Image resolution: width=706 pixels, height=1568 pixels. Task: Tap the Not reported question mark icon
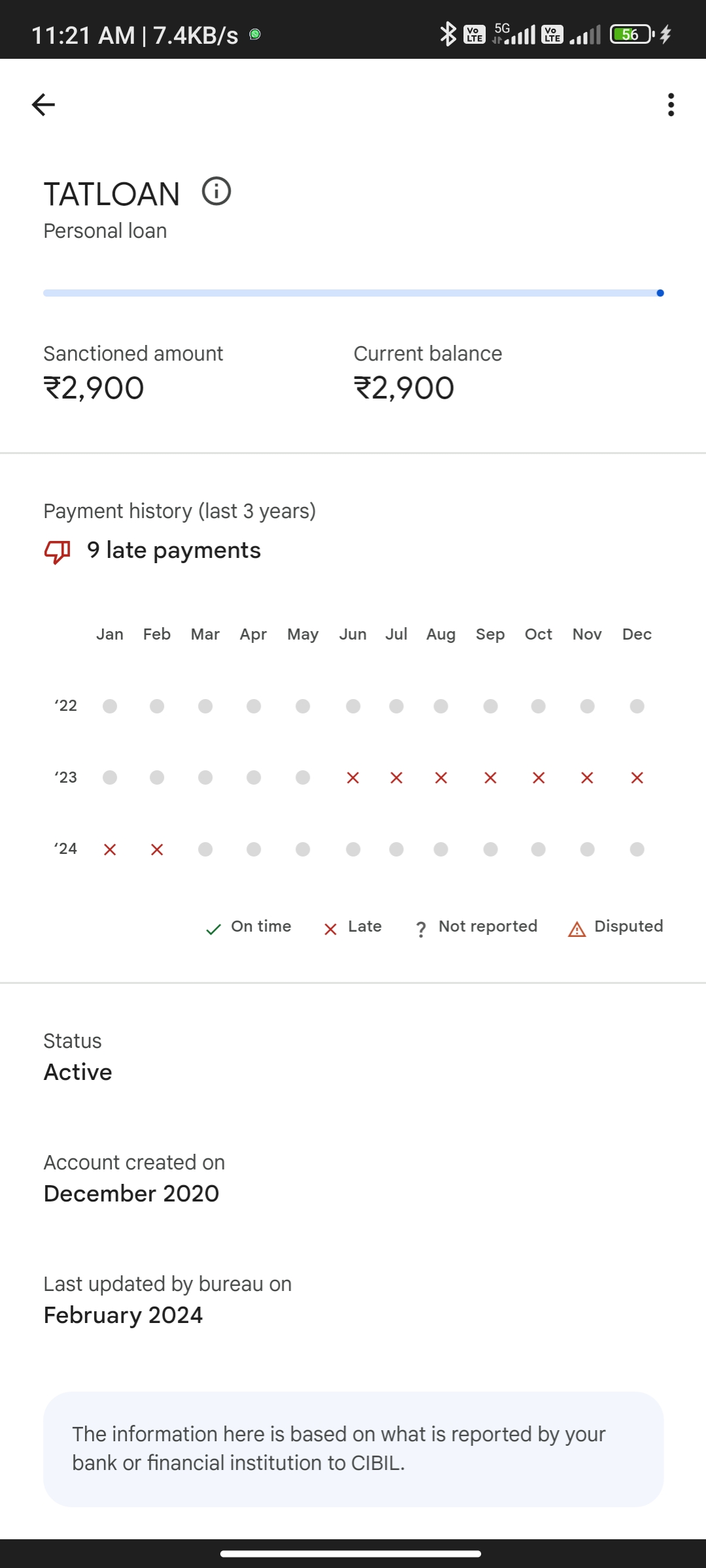422,929
